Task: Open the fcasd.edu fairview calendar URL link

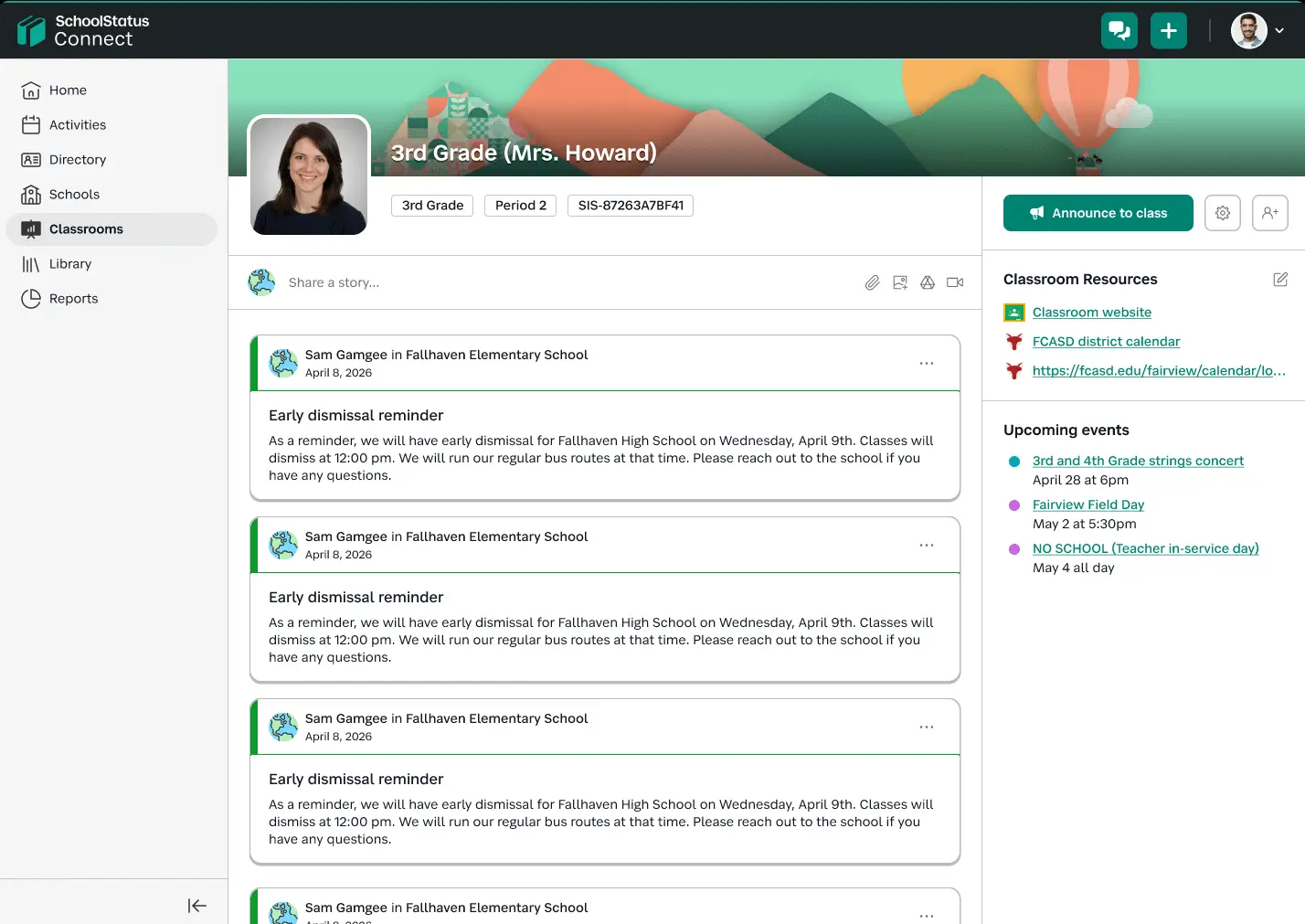Action: pos(1159,371)
